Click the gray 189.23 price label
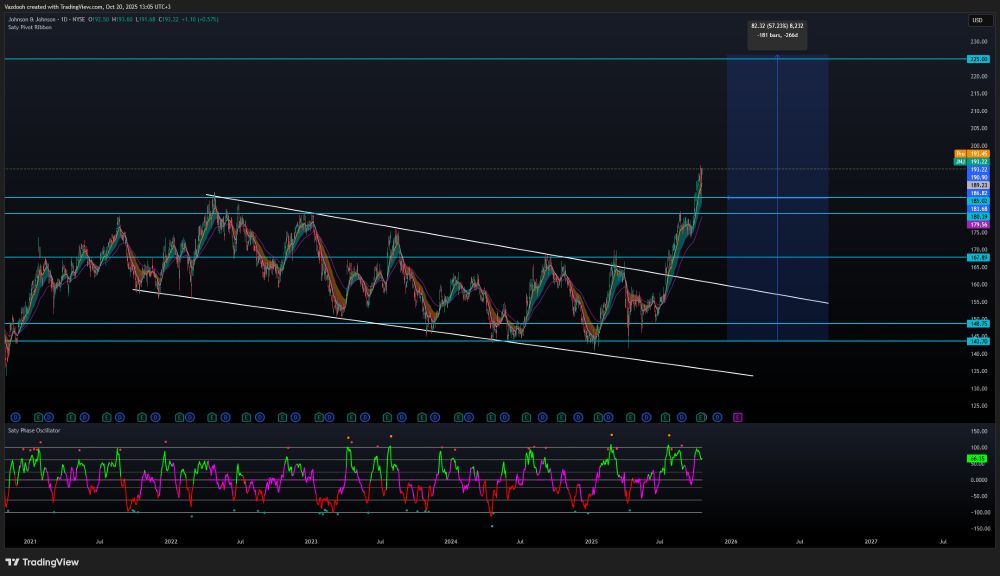The width and height of the screenshot is (1000, 576). [x=978, y=185]
